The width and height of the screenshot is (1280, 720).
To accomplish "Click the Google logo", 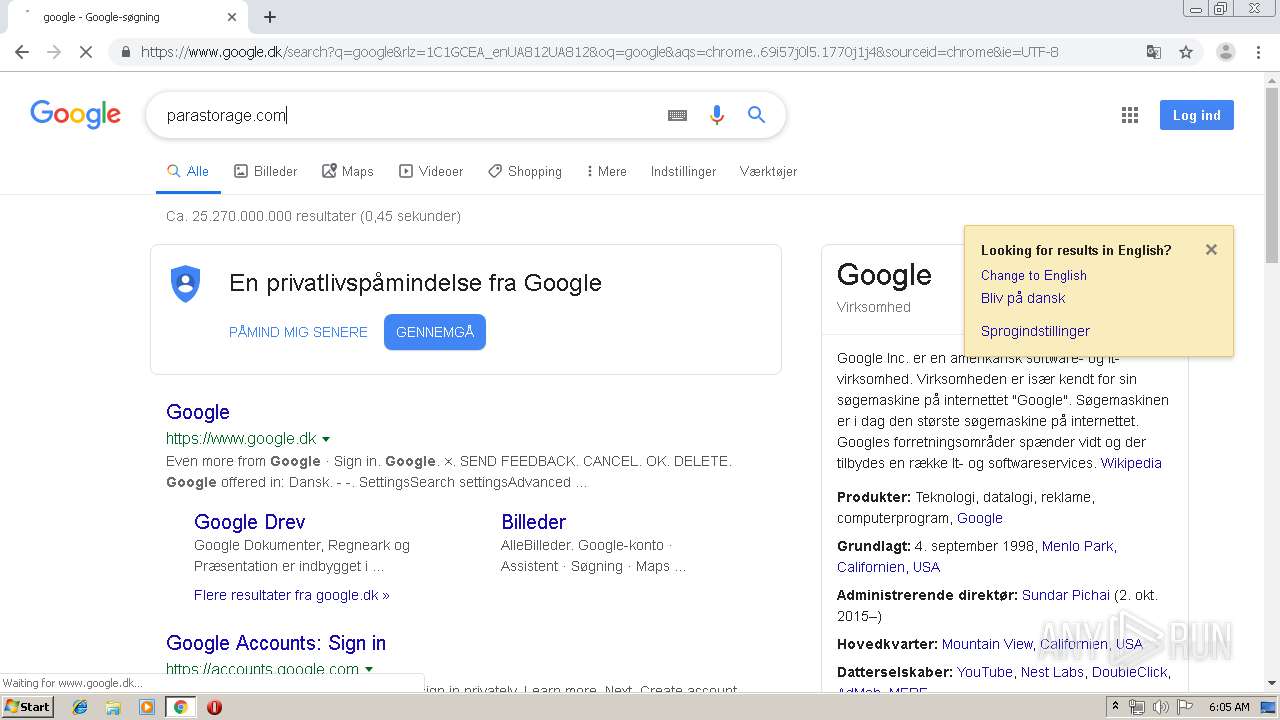I will pyautogui.click(x=75, y=115).
